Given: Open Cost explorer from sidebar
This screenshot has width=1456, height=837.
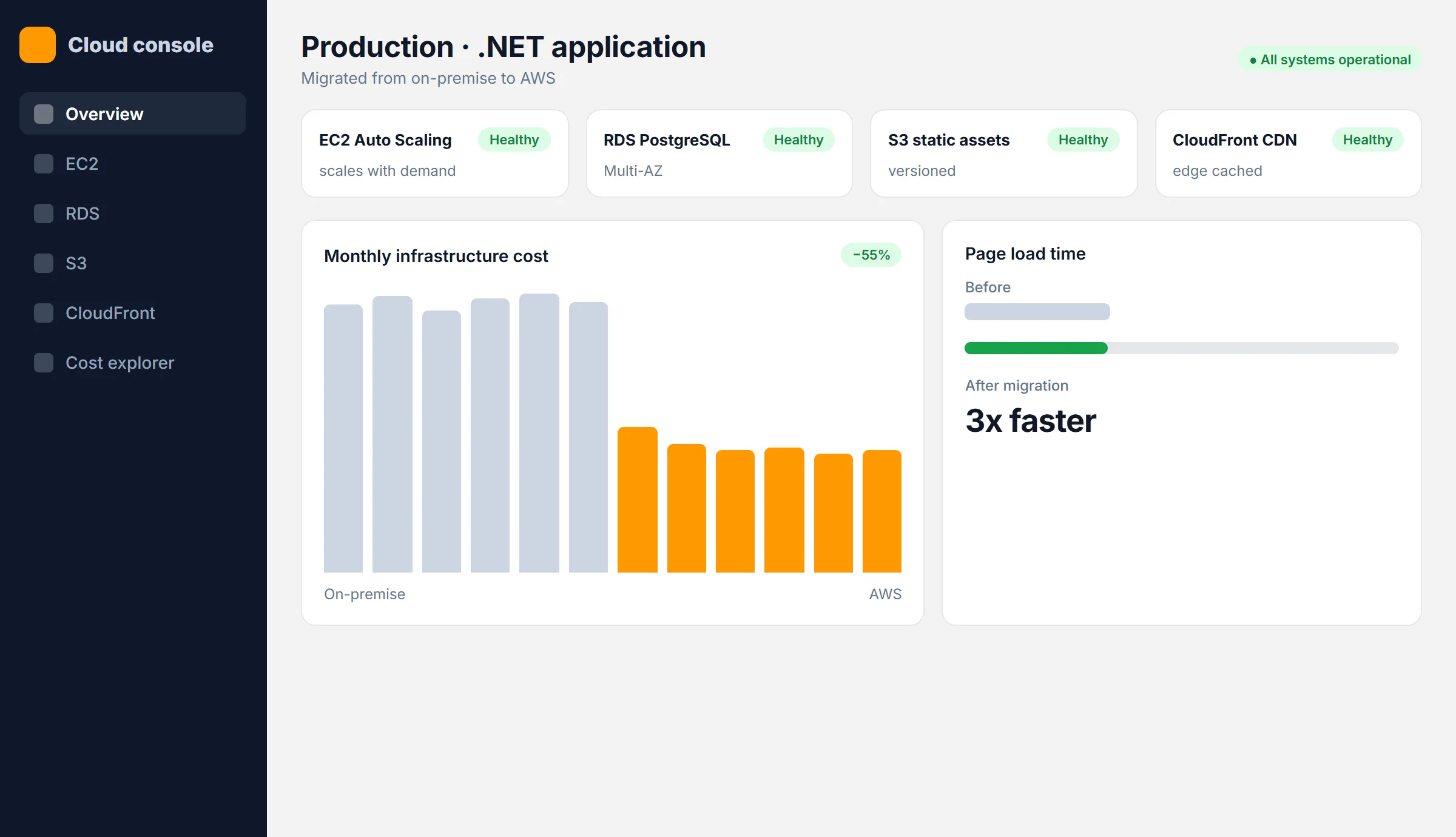Looking at the screenshot, I should [133, 363].
